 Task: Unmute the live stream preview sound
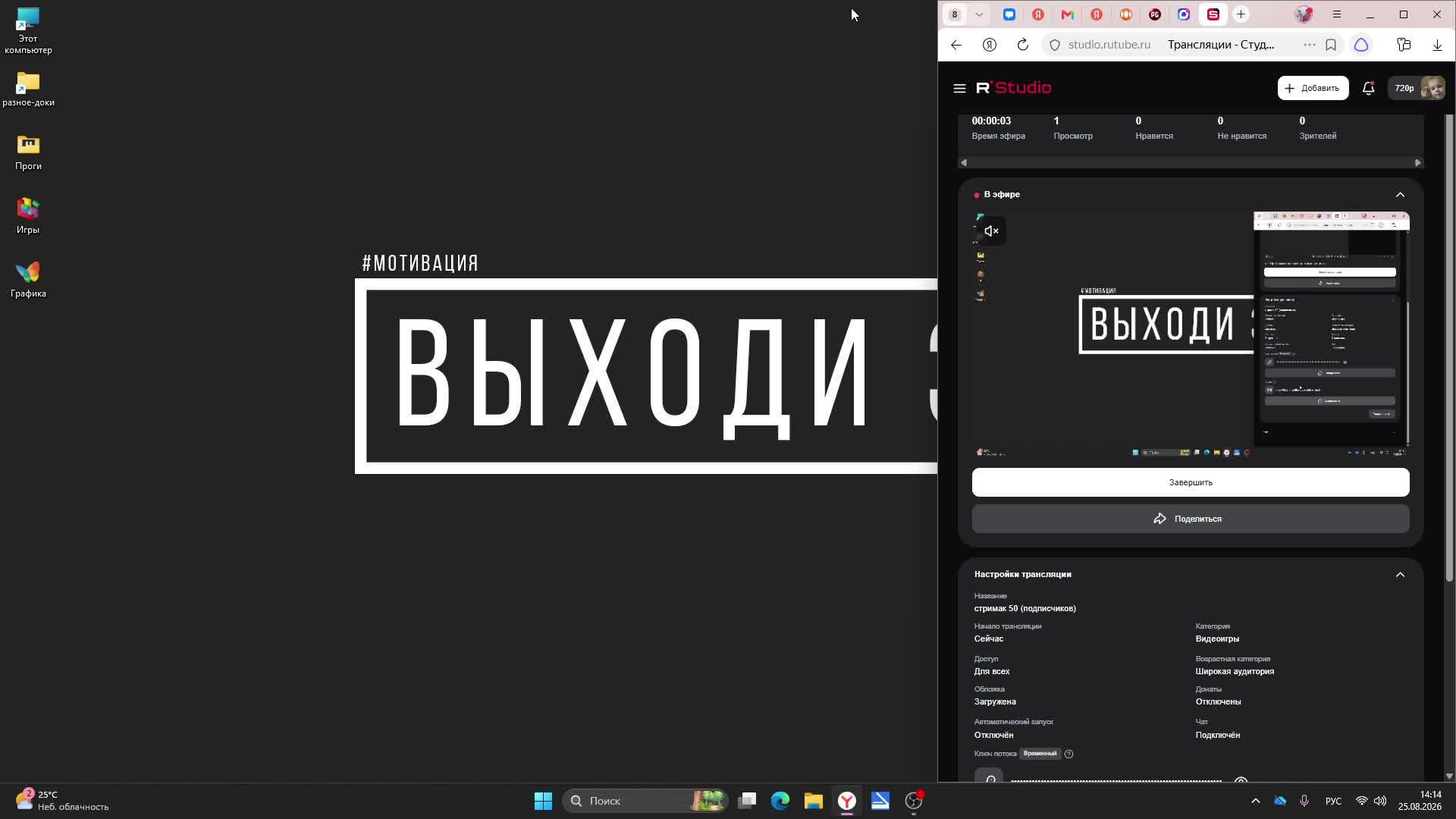pos(991,231)
